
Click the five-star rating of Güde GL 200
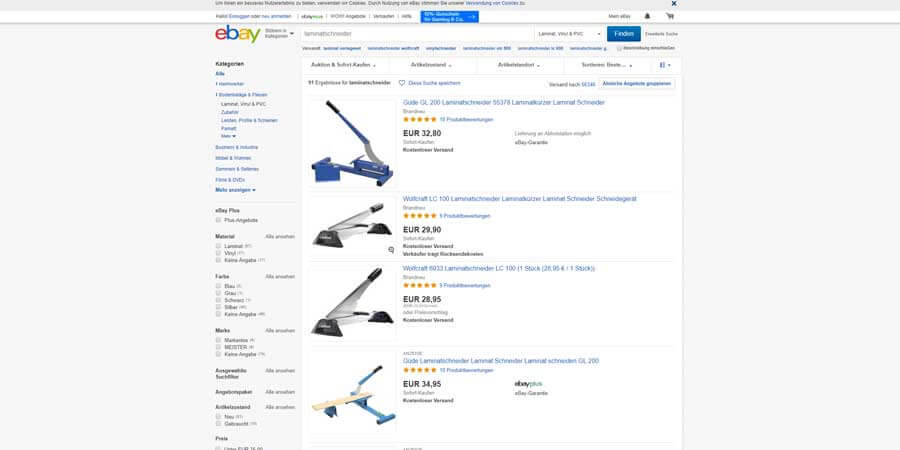pos(420,119)
